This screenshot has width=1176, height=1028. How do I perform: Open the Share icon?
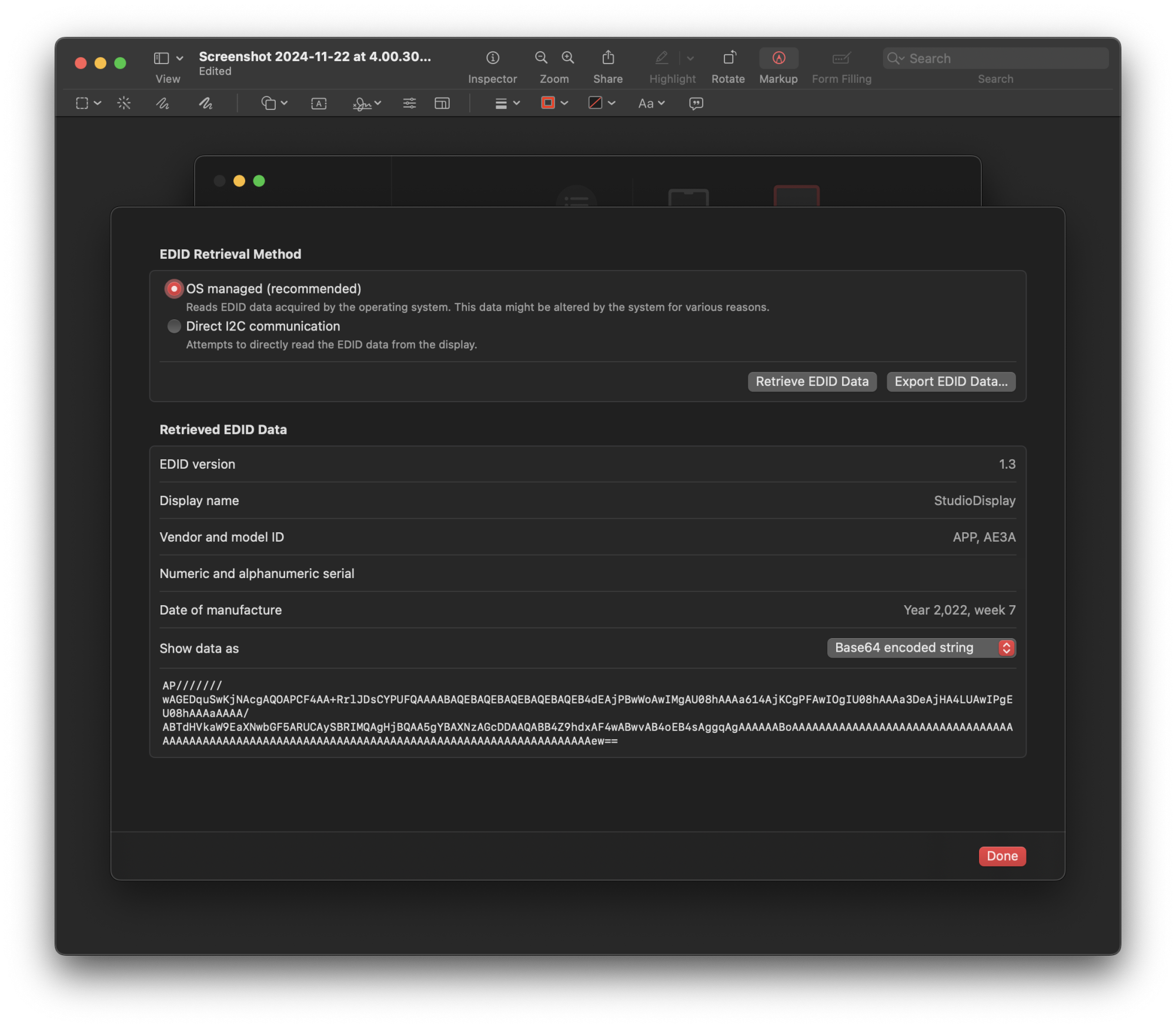tap(607, 58)
